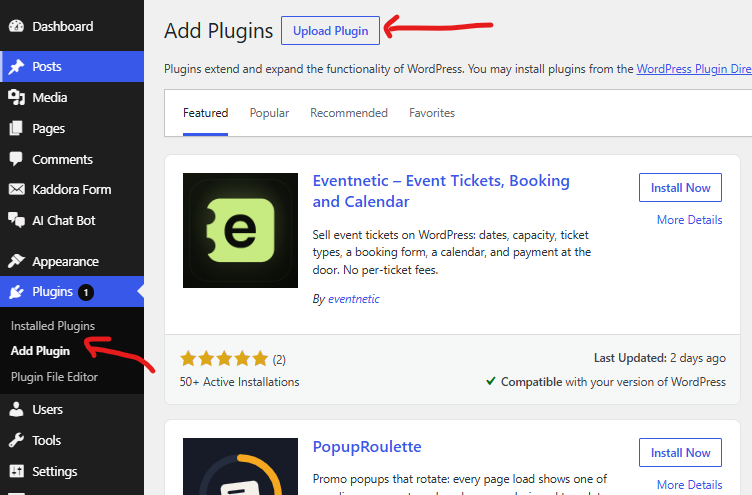Click the Settings sliders icon
The height and width of the screenshot is (495, 752).
(x=16, y=471)
